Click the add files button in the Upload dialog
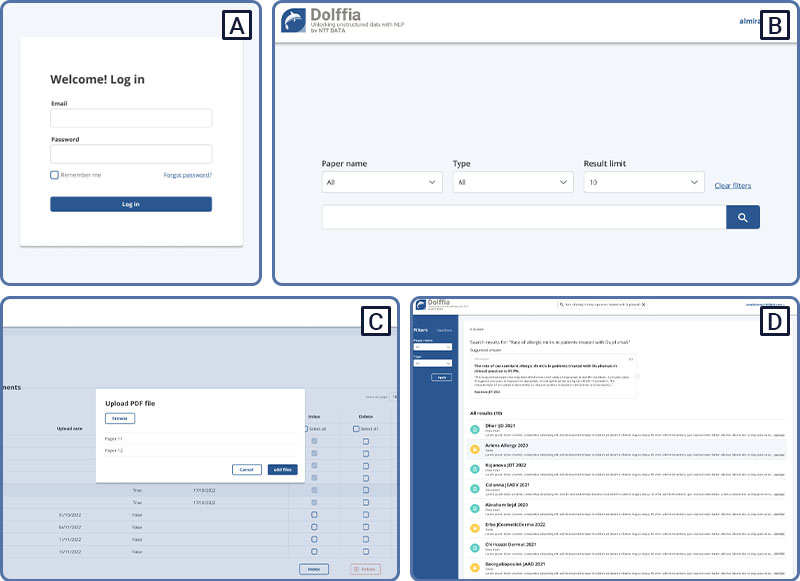This screenshot has height=581, width=800. pyautogui.click(x=283, y=470)
